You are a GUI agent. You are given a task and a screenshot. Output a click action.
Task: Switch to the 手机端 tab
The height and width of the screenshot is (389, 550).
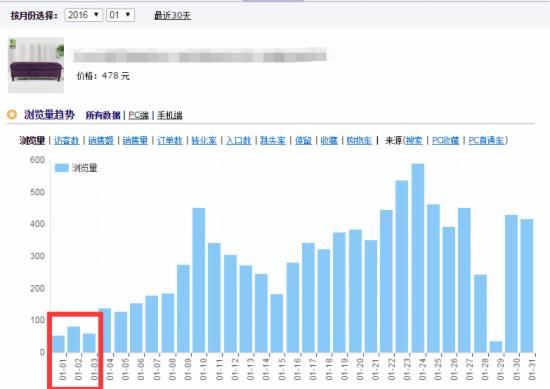tap(169, 115)
